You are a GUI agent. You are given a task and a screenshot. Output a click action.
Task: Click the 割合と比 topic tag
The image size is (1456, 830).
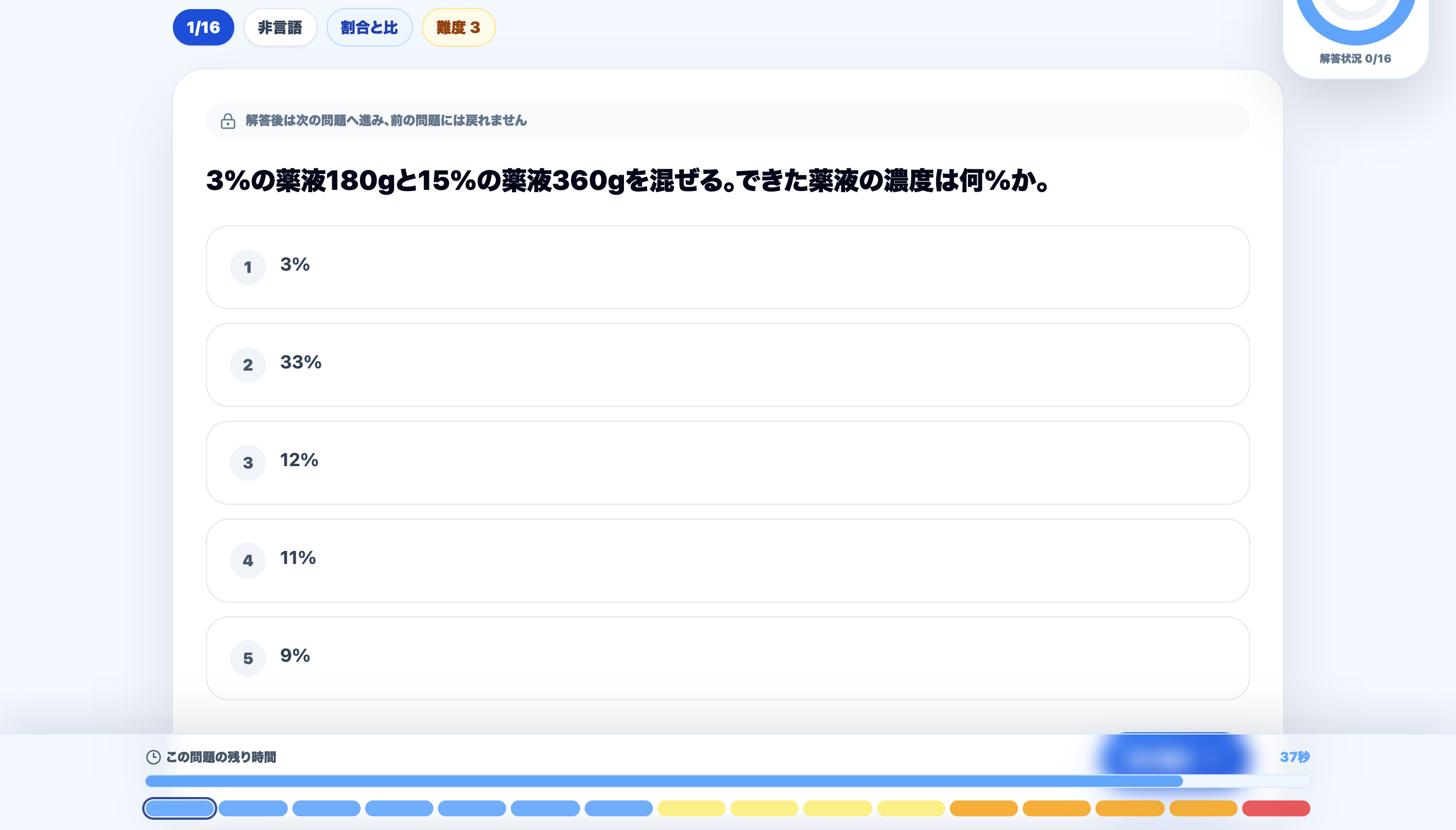369,27
